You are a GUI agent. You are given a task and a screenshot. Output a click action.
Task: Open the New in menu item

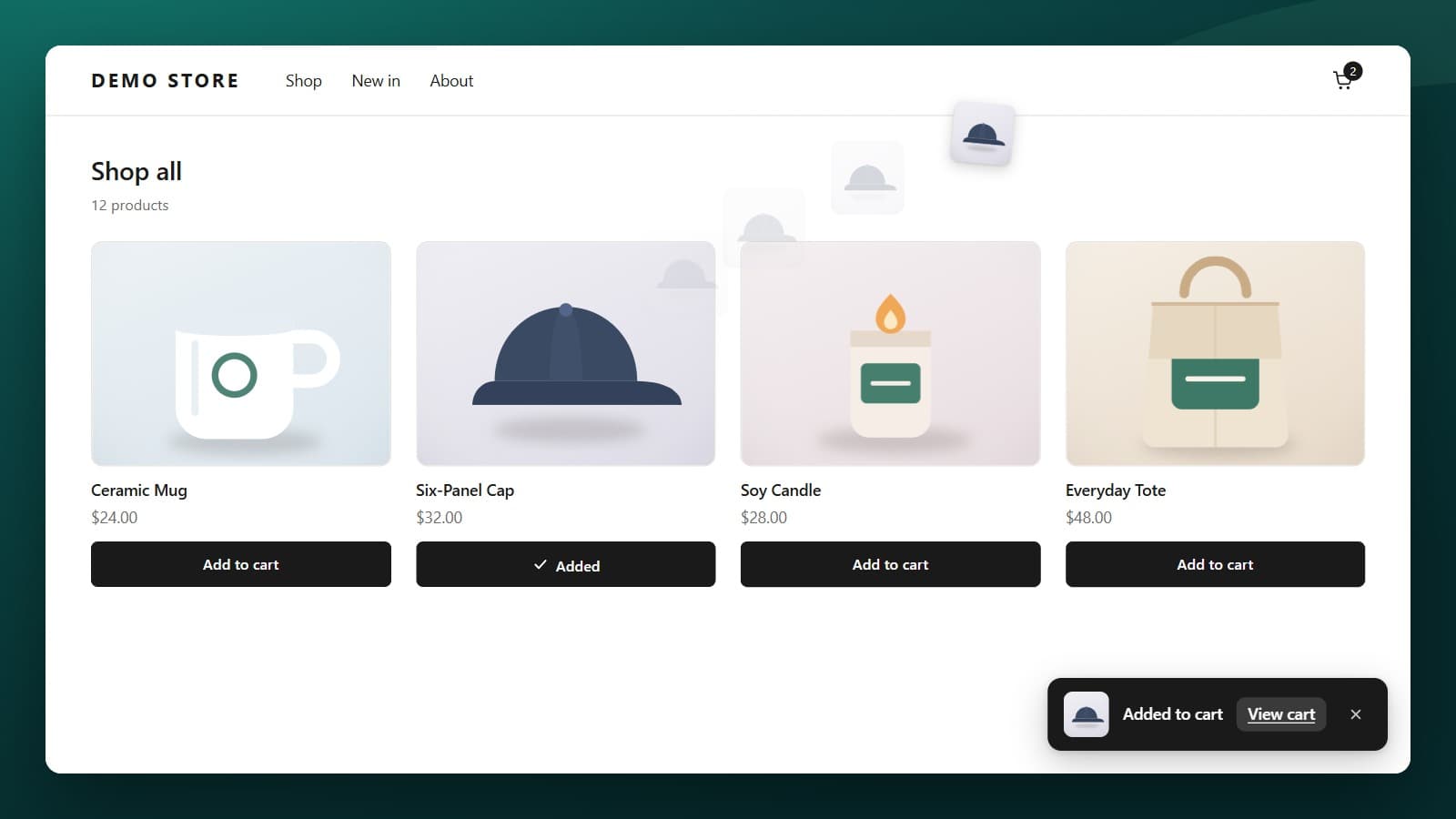tap(376, 80)
